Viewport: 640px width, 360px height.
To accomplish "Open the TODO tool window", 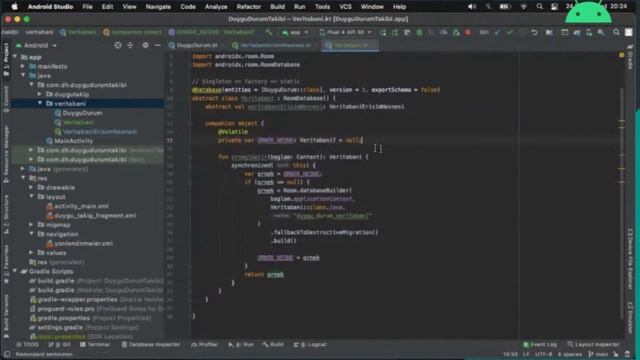I will click(x=27, y=344).
